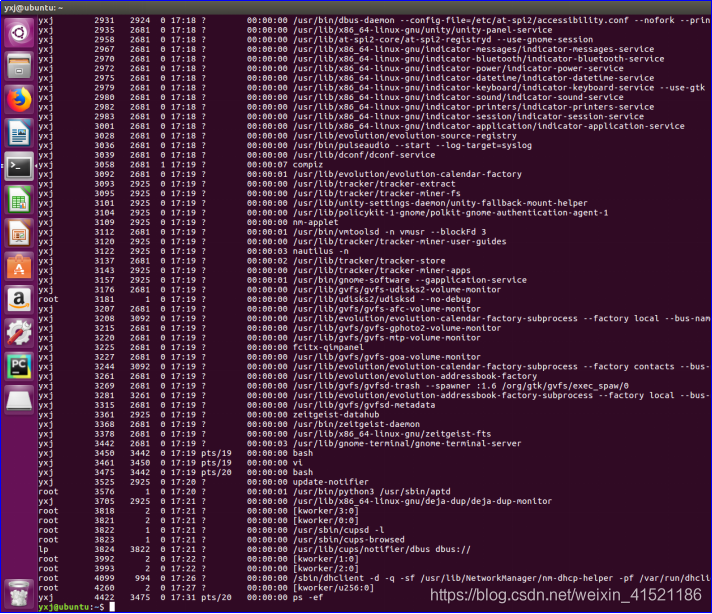Click 'nm-applet' in process list
The image size is (712, 614).
pyautogui.click(x=315, y=223)
